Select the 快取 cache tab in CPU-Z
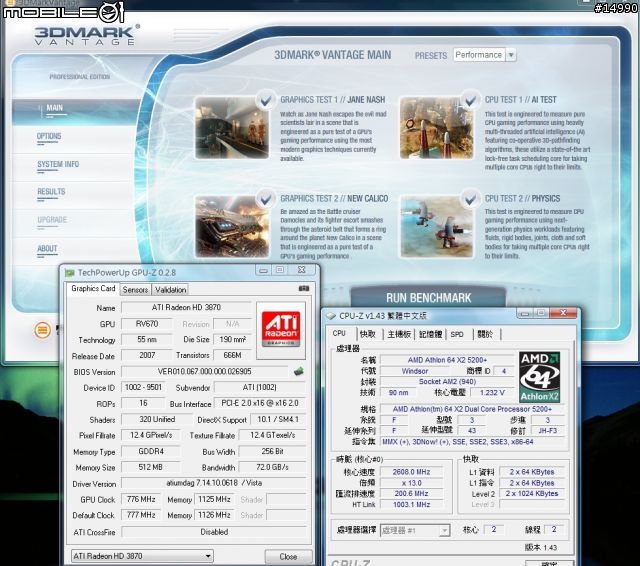640x566 pixels. click(x=368, y=334)
